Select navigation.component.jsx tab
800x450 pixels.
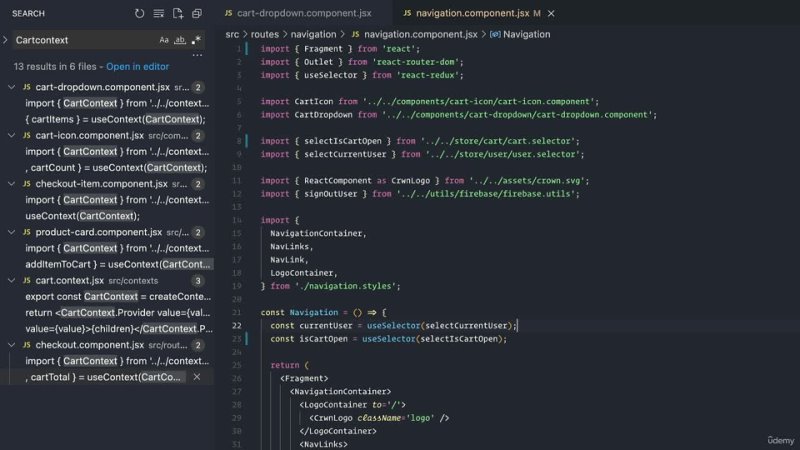(x=471, y=13)
